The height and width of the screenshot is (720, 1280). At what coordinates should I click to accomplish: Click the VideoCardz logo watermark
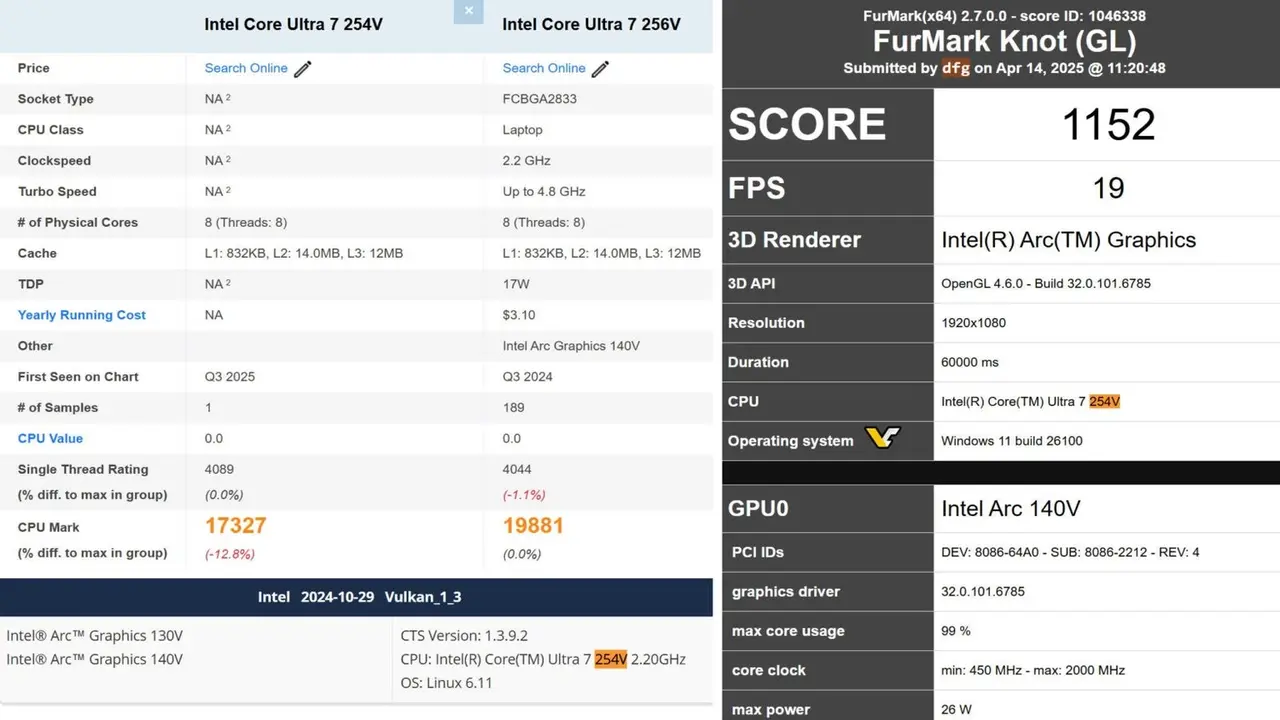pyautogui.click(x=882, y=438)
